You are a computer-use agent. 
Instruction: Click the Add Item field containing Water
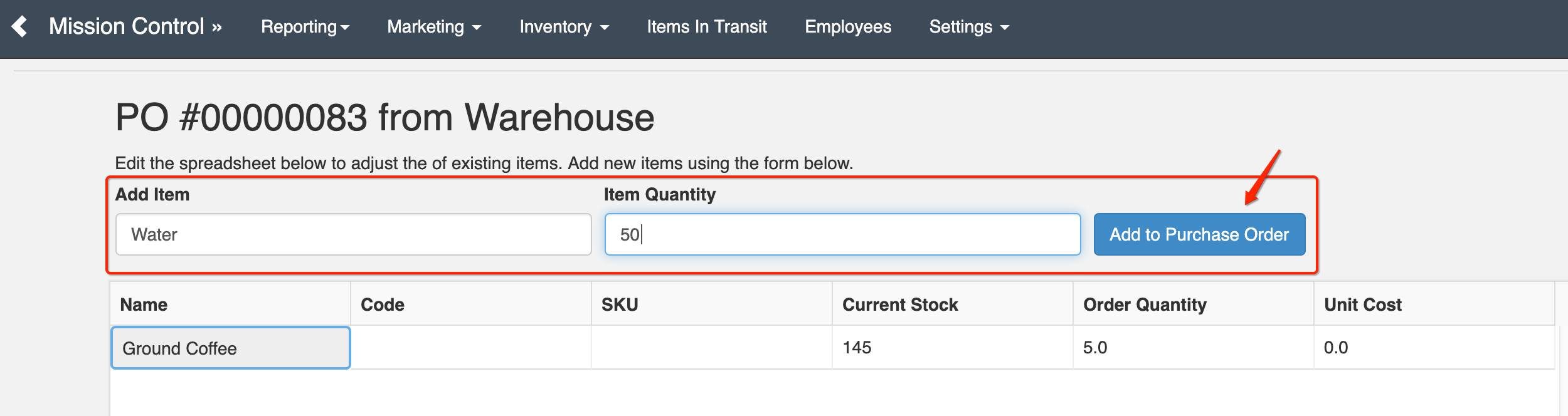(354, 234)
